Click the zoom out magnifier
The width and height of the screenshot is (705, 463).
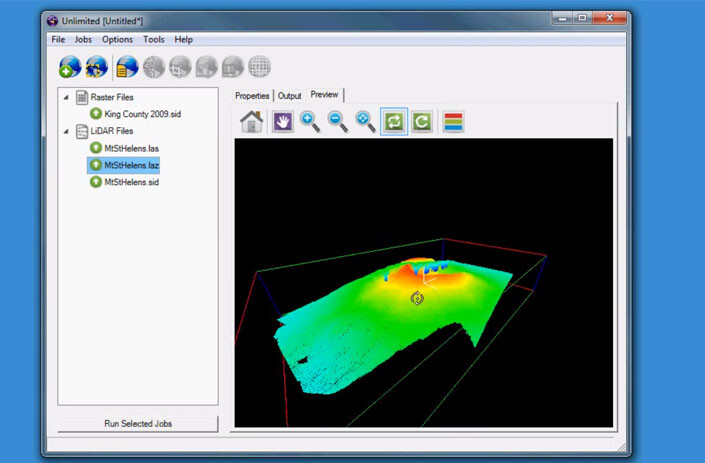click(x=339, y=121)
